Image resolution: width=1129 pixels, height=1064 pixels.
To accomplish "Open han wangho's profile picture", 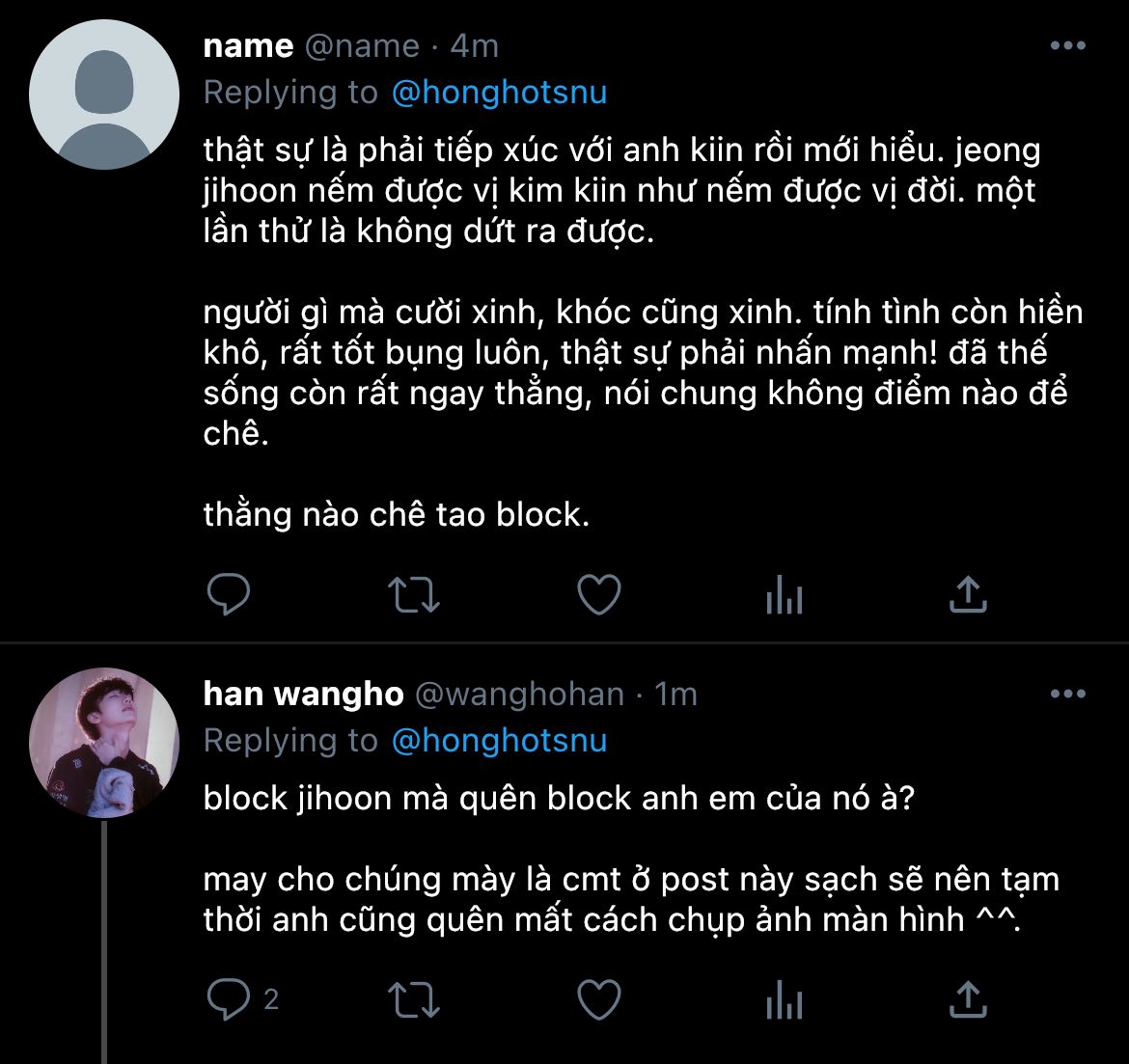I will (104, 743).
